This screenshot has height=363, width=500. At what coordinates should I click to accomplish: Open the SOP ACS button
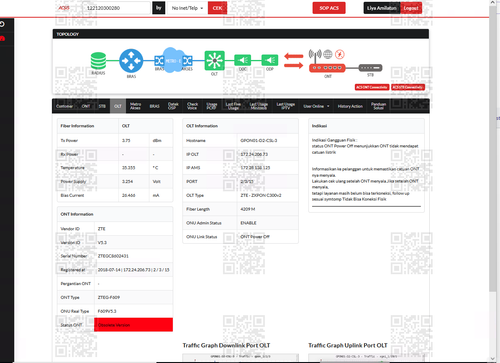[329, 8]
